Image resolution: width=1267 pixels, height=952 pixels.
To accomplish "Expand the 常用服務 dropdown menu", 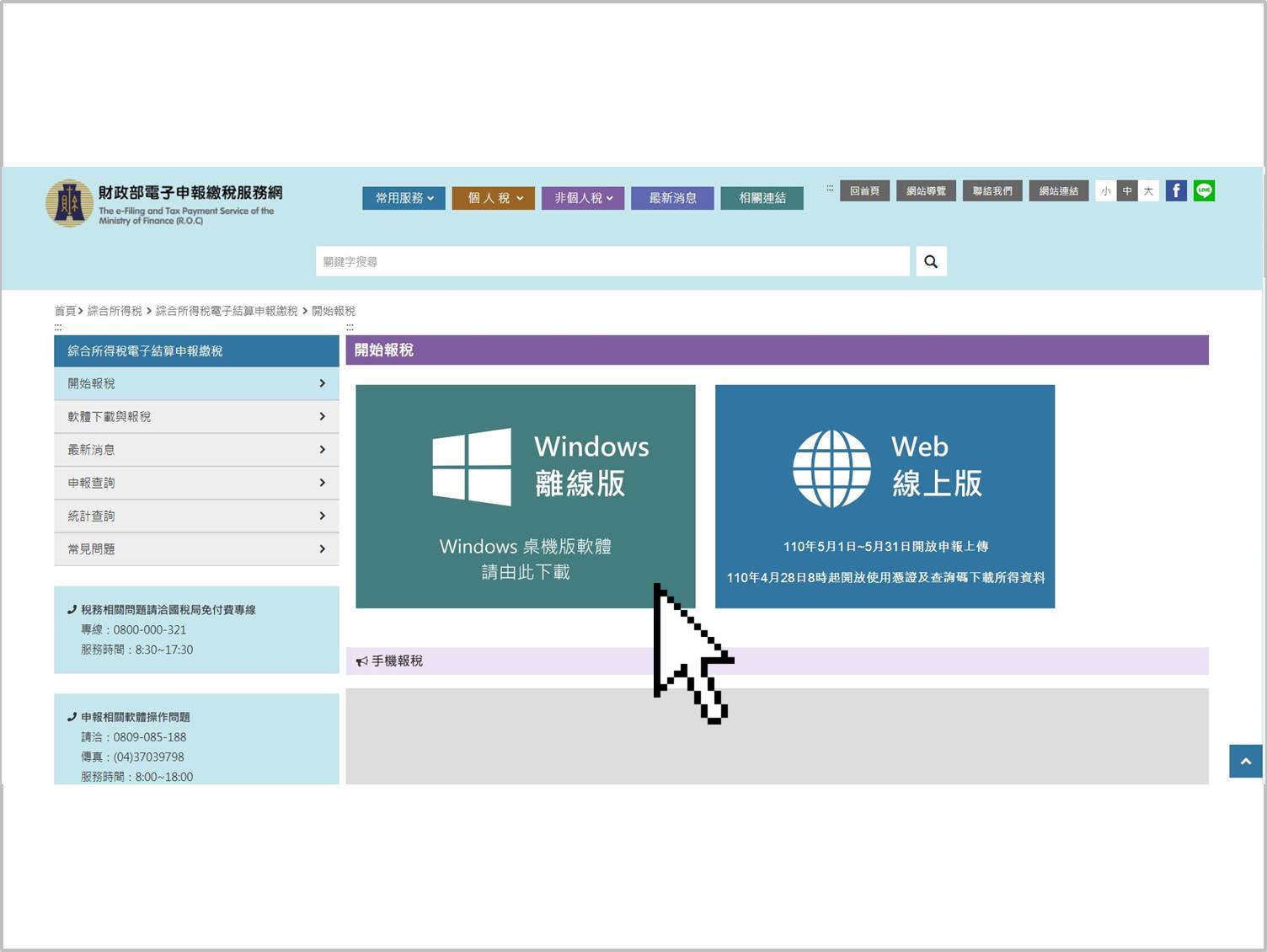I will point(404,198).
